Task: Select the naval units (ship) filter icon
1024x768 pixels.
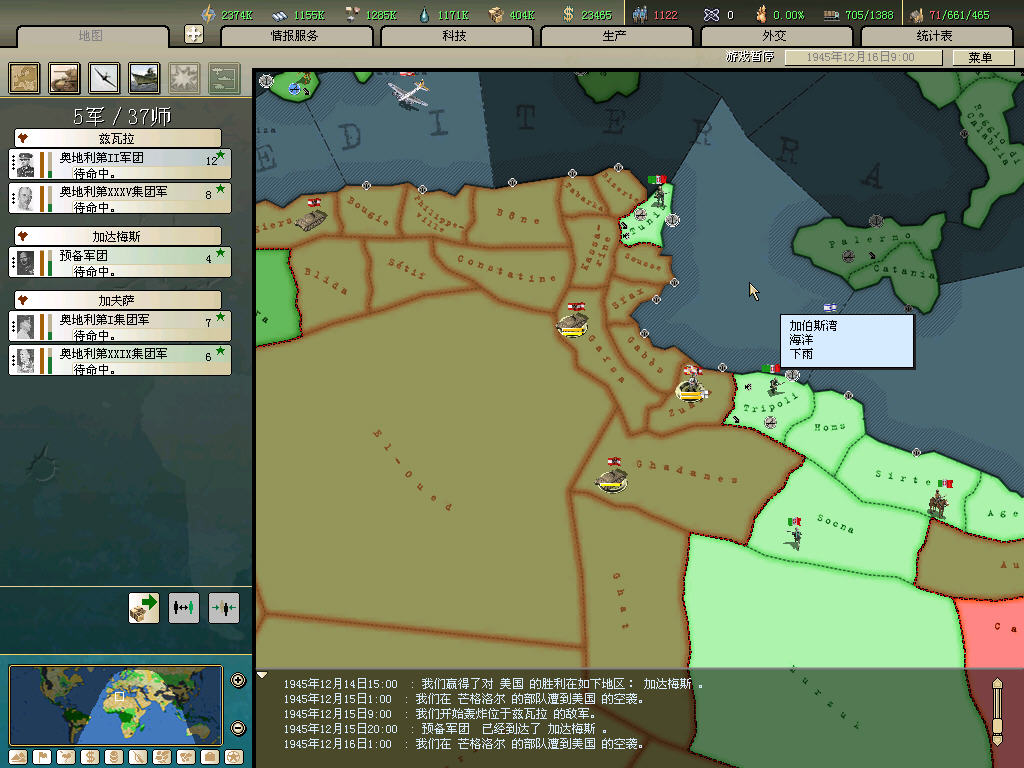Action: [x=144, y=78]
